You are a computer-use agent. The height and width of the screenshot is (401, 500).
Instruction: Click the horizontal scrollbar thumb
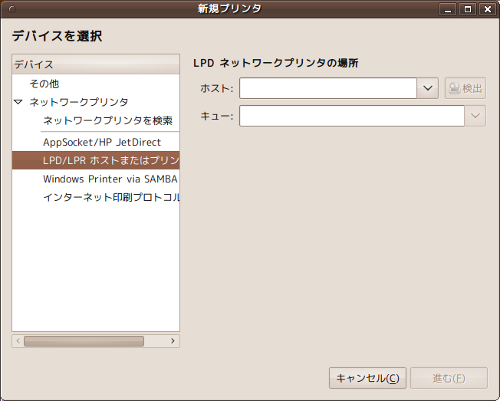pos(84,341)
